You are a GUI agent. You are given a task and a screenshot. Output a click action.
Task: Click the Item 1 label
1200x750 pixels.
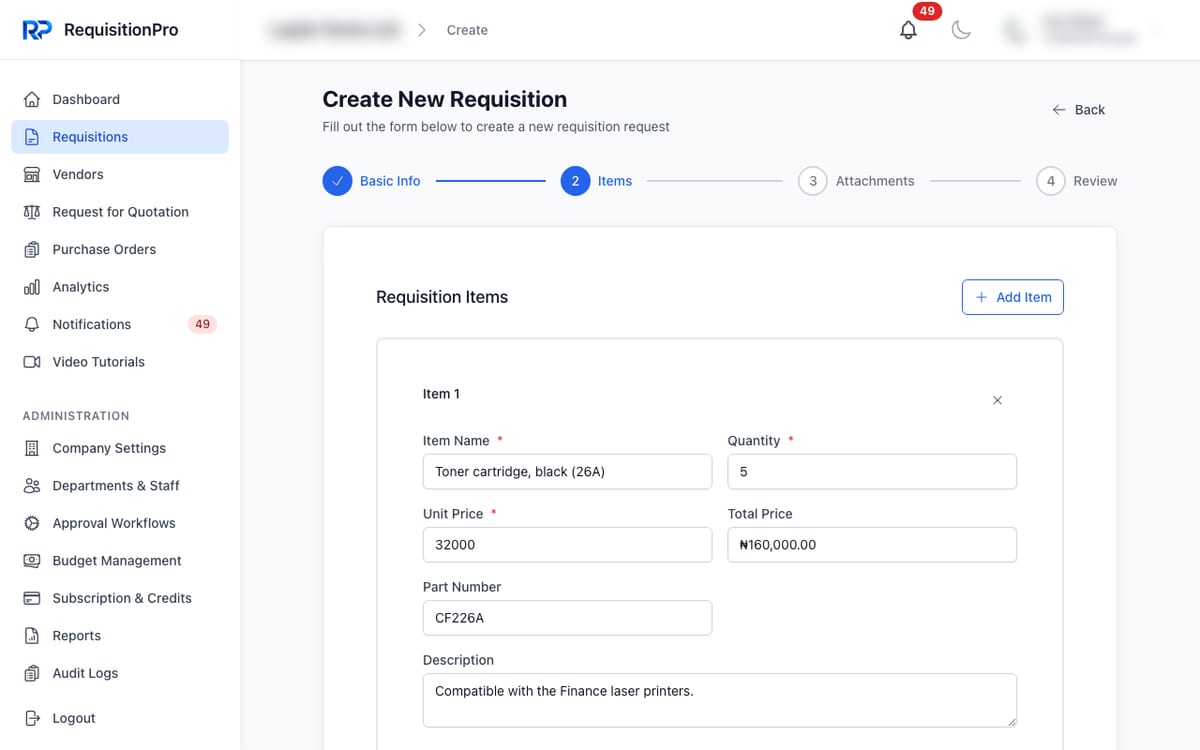441,394
